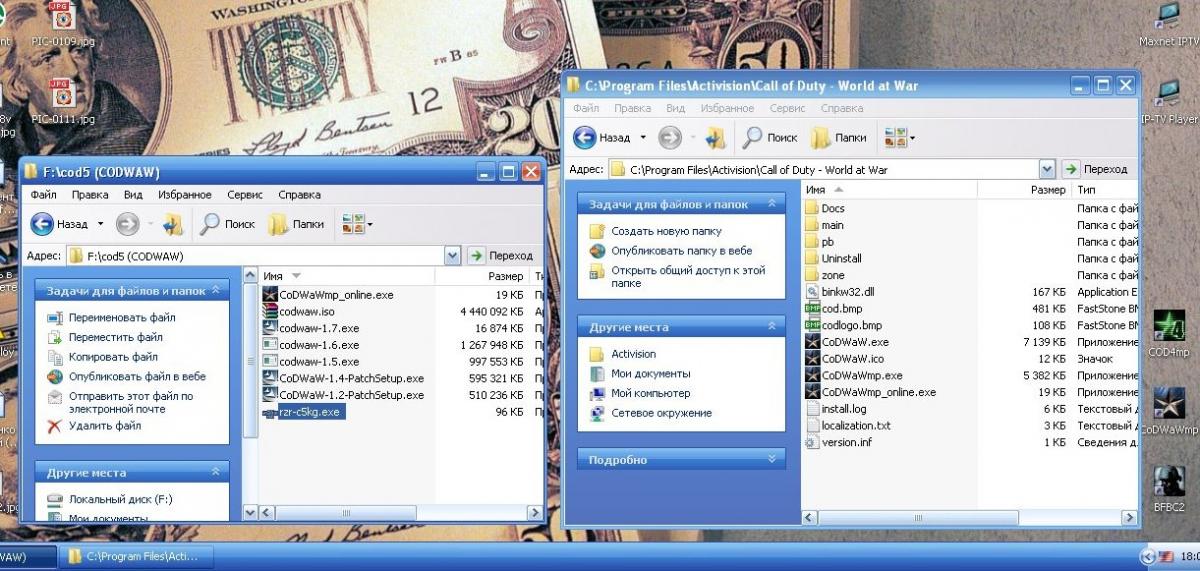This screenshot has height=571, width=1200.
Task: Collapse the Другие места panel in the World at War window
Action: [x=771, y=327]
